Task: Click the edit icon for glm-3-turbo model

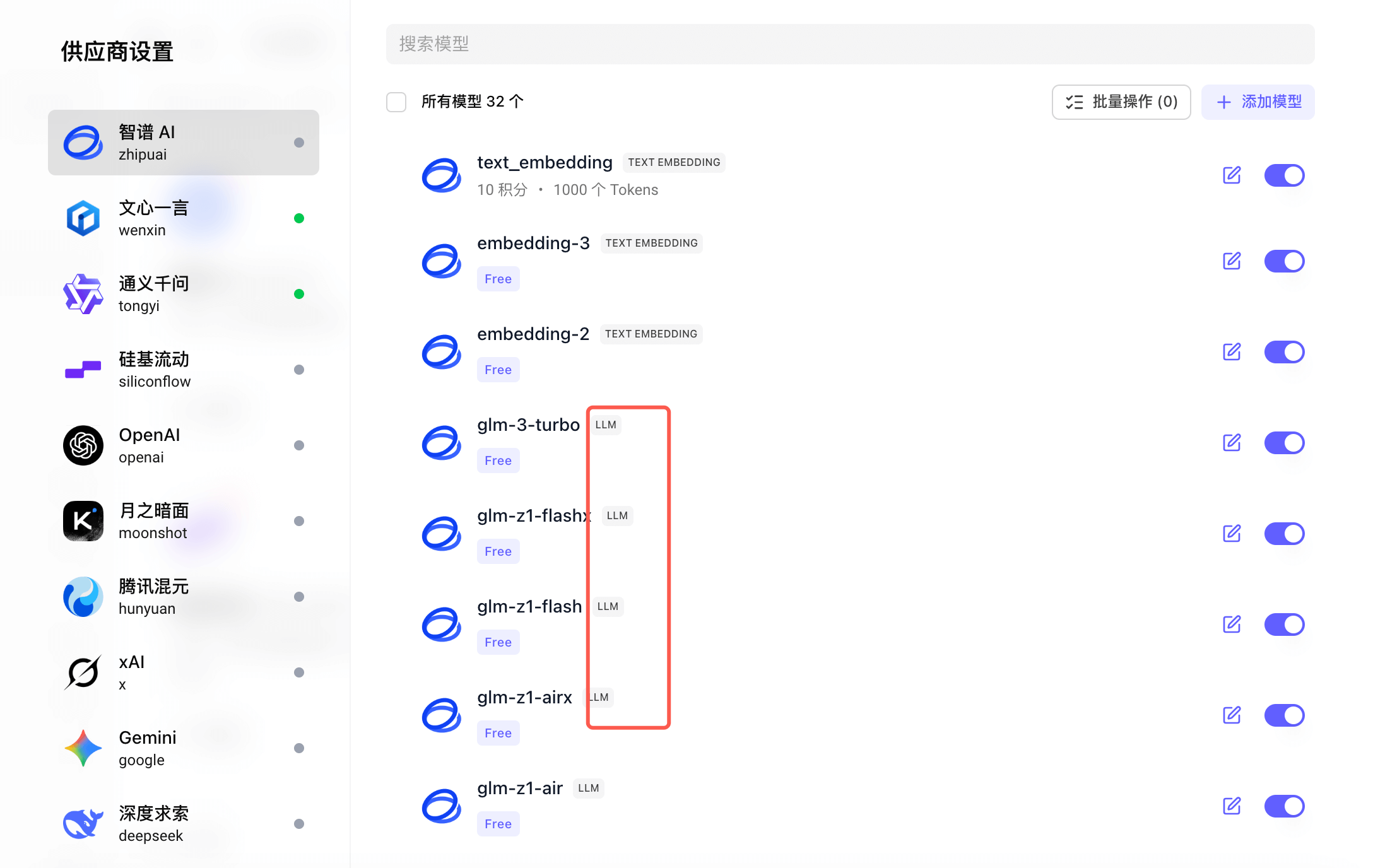Action: click(x=1232, y=443)
